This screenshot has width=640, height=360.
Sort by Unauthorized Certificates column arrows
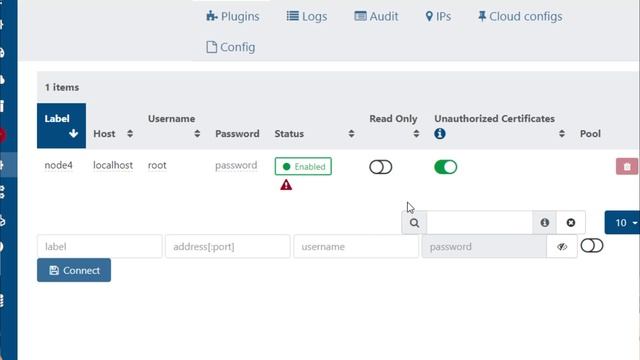562,133
